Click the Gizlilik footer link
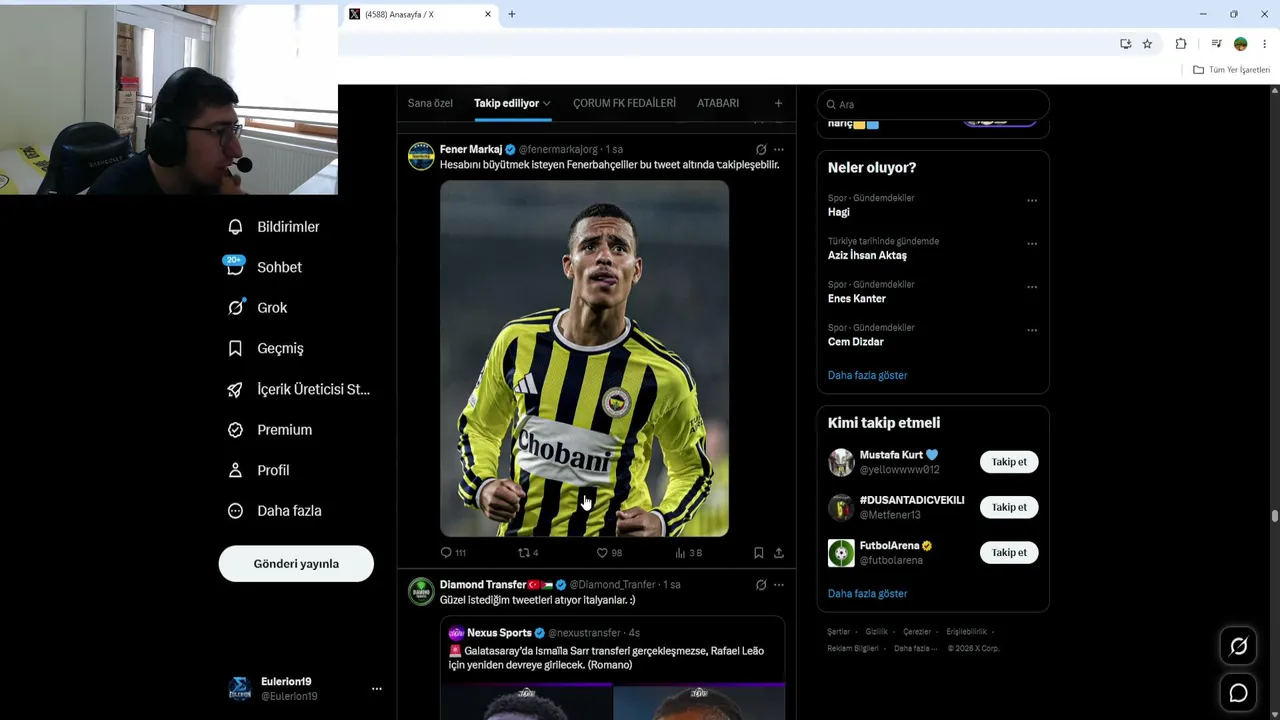This screenshot has height=720, width=1280. click(x=876, y=632)
